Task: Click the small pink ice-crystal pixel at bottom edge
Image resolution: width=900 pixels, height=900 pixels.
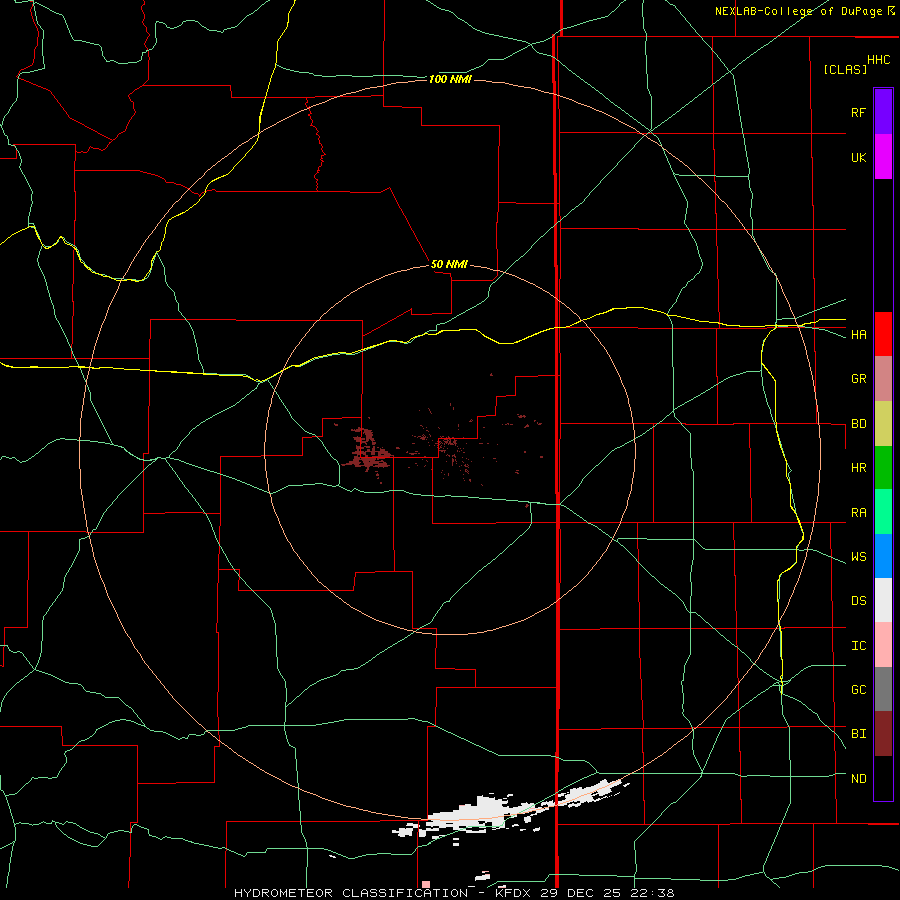Action: pos(426,885)
